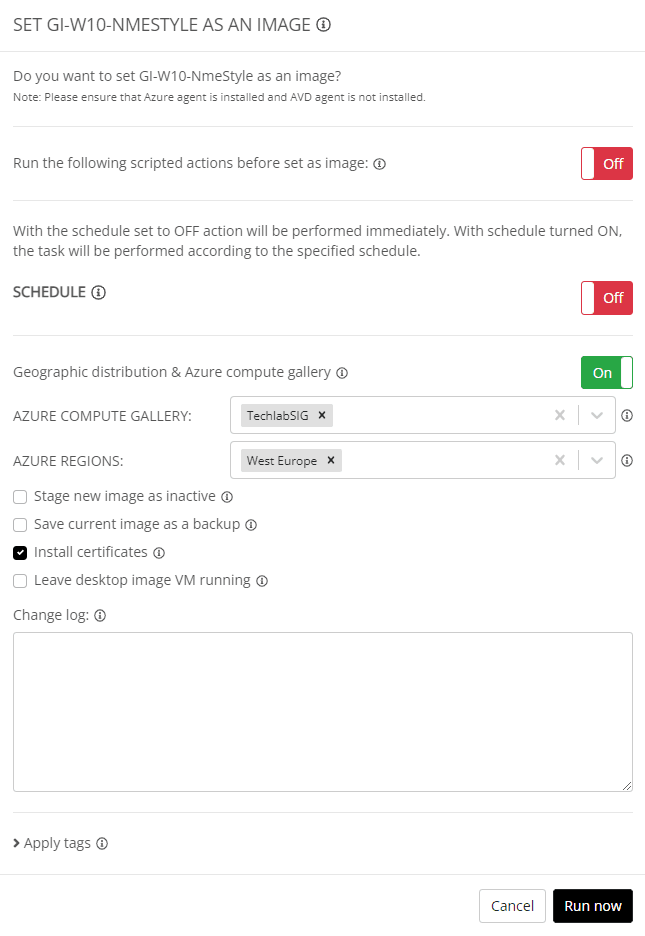Click info icon beside Change log label
The height and width of the screenshot is (936, 645).
coord(100,616)
